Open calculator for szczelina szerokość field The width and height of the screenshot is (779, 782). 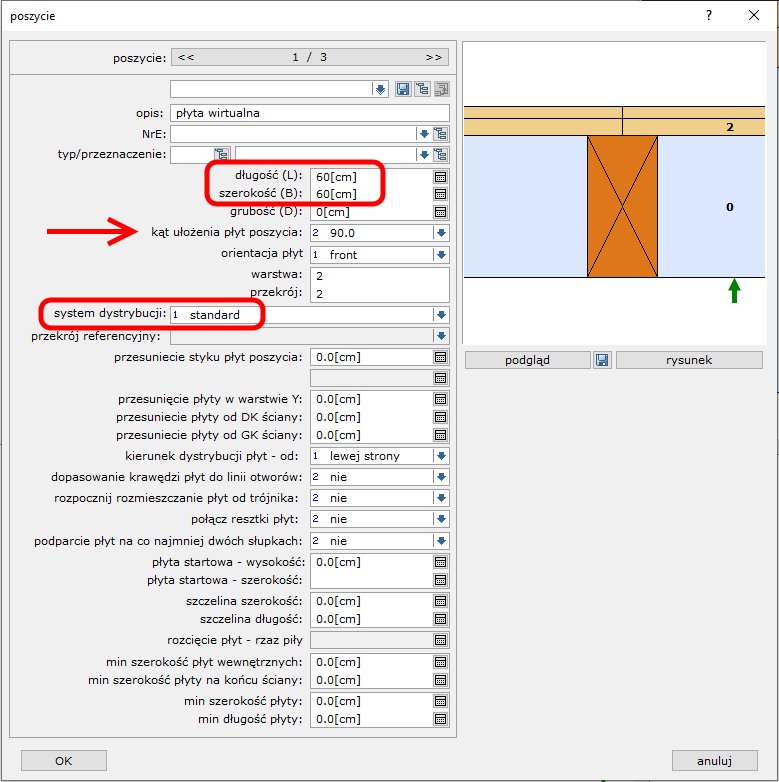click(440, 601)
